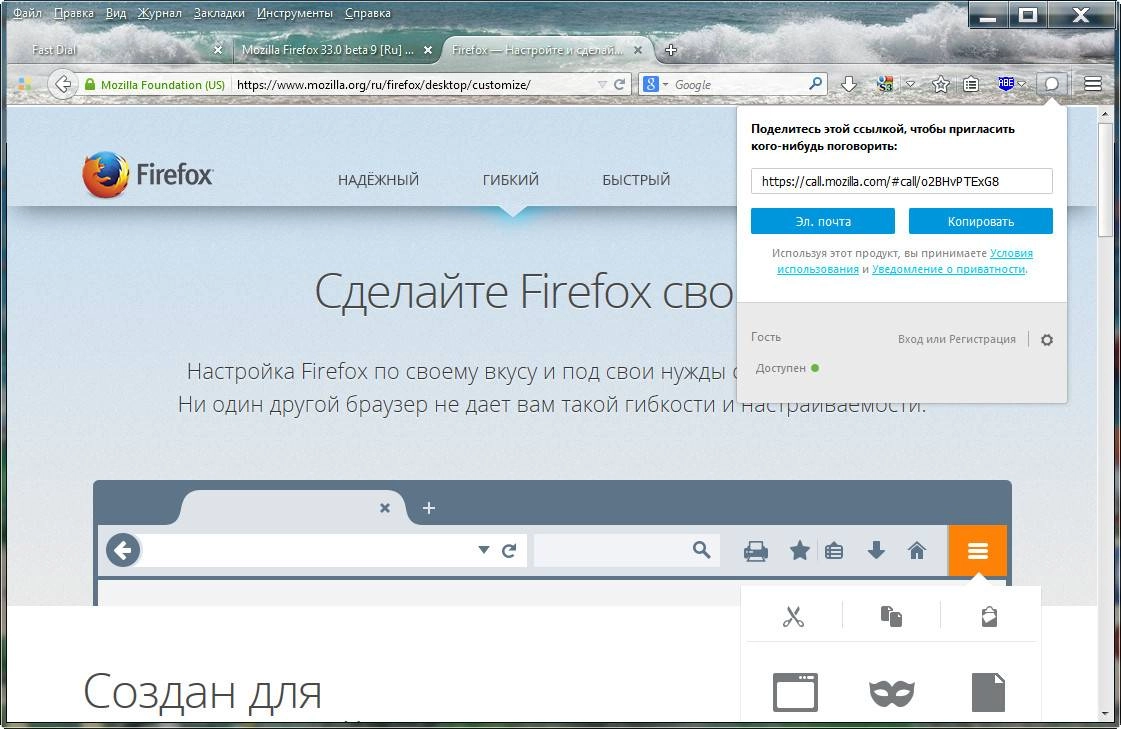This screenshot has height=729, width=1121.
Task: Click the copy icon in illustrated menu
Action: [x=891, y=616]
